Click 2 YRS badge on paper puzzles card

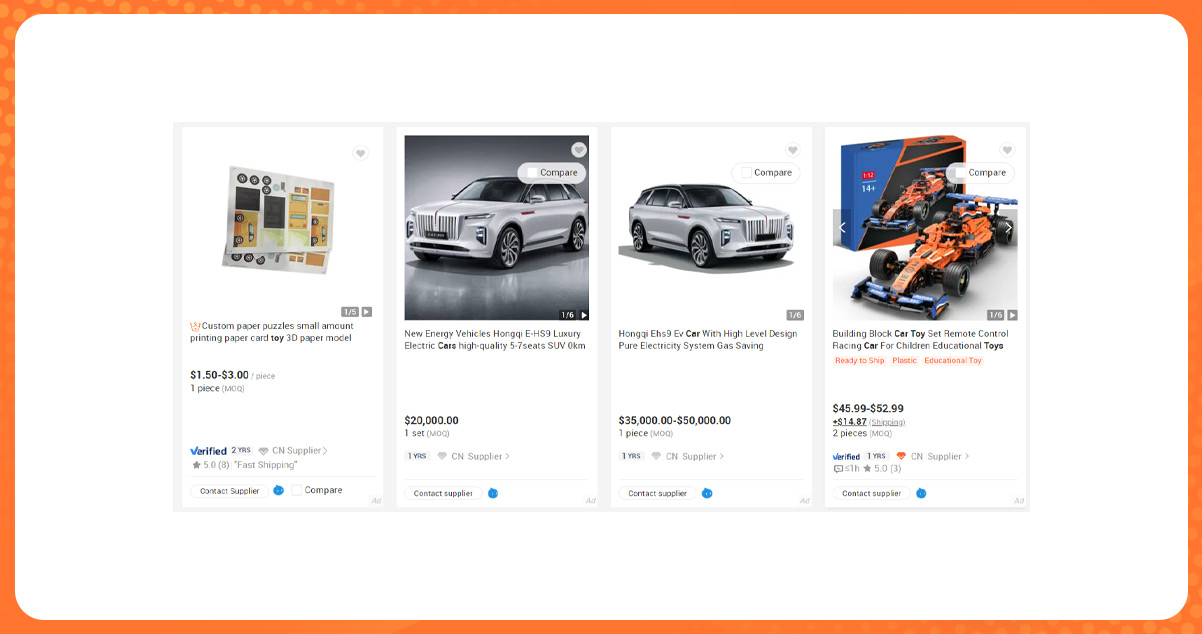[242, 450]
